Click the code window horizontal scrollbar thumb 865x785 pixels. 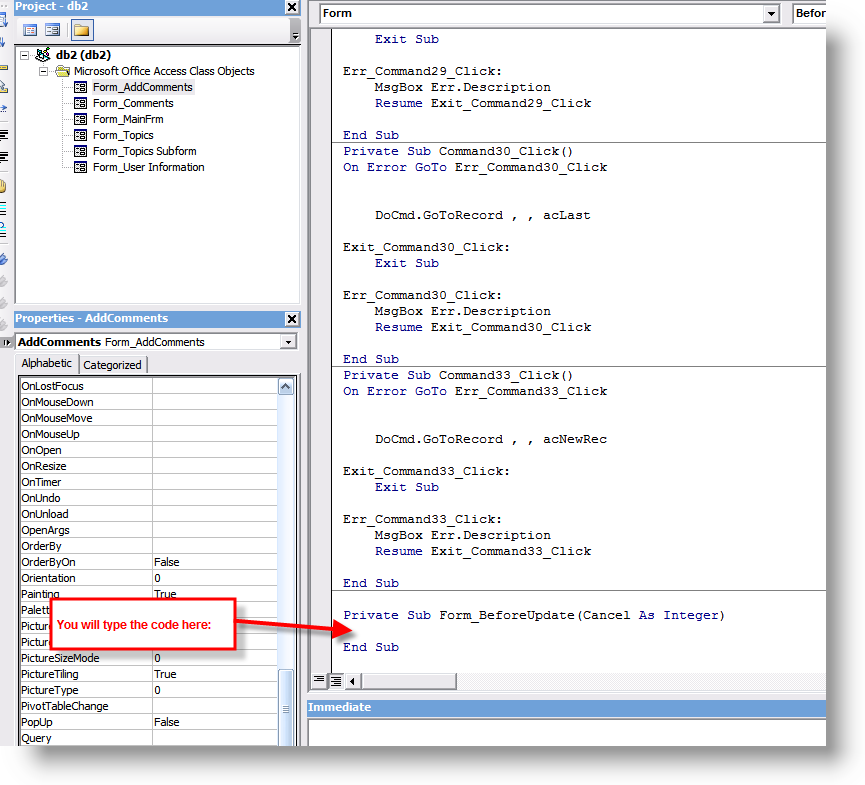tap(409, 681)
